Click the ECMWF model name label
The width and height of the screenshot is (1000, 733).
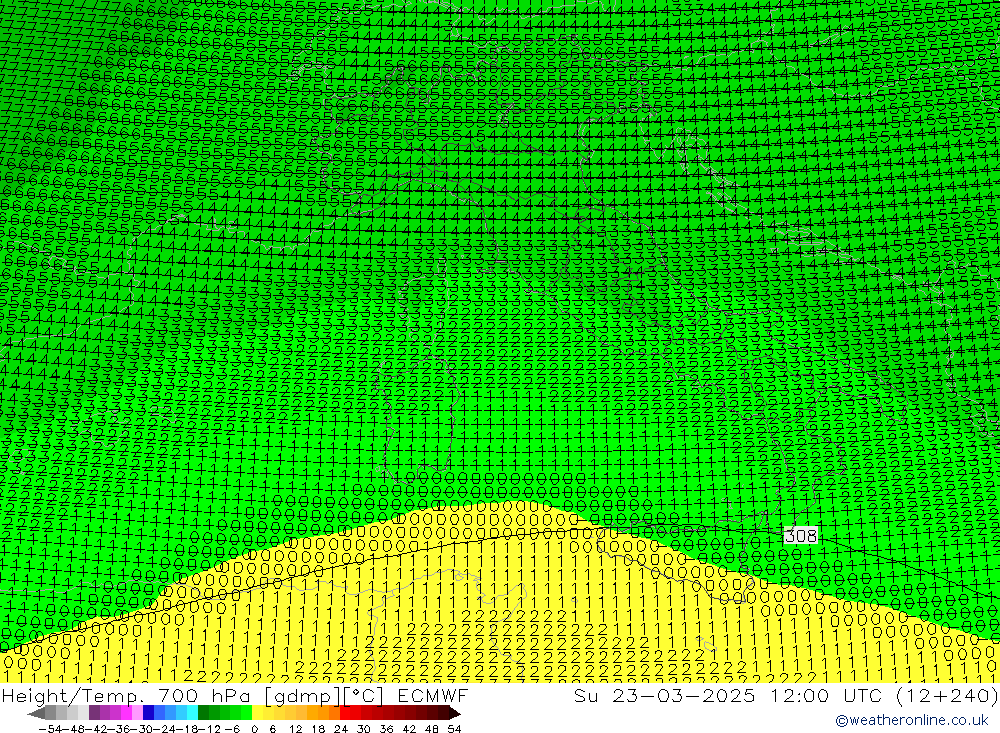[433, 695]
